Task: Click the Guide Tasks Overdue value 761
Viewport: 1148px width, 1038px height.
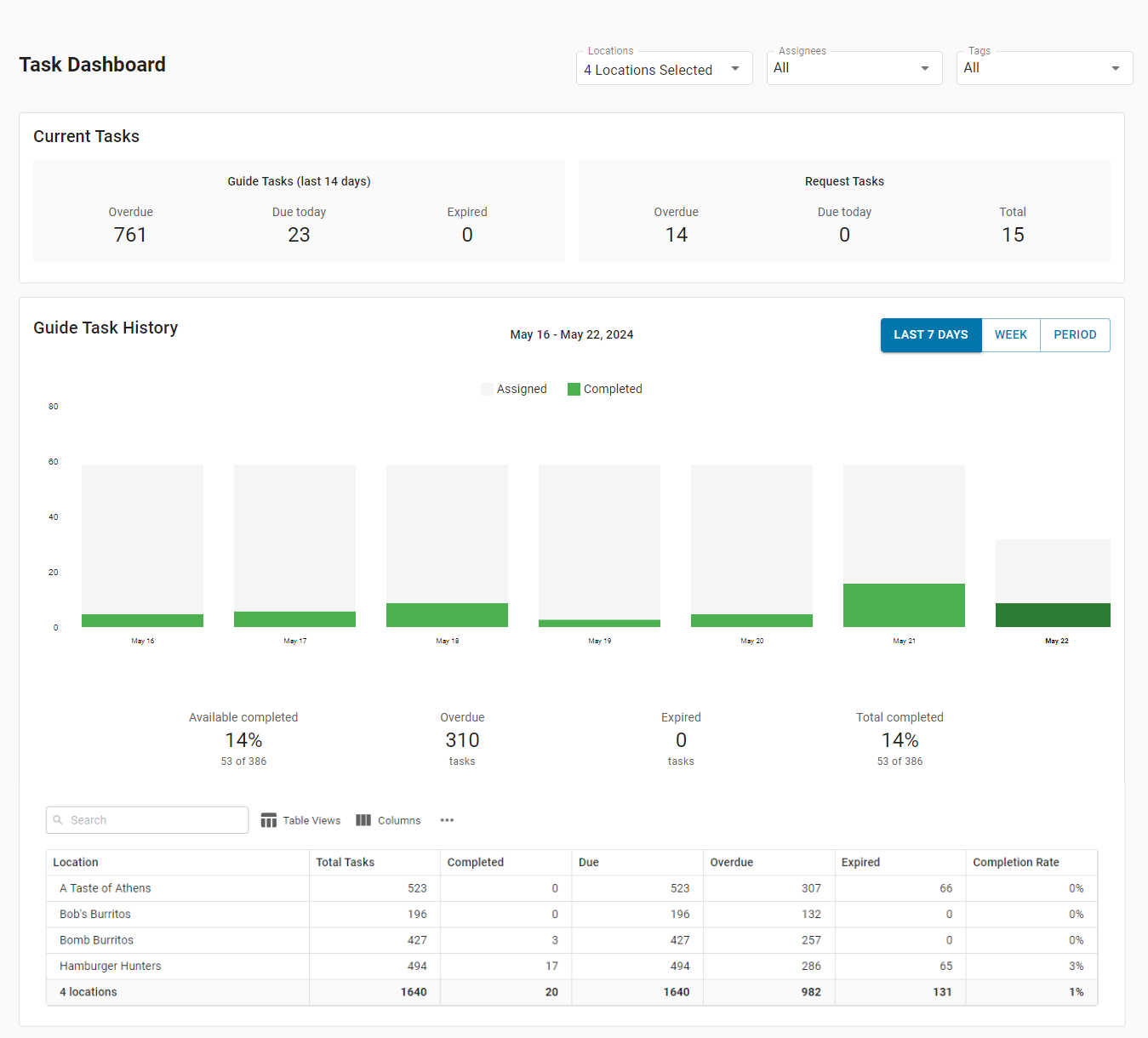Action: (130, 235)
